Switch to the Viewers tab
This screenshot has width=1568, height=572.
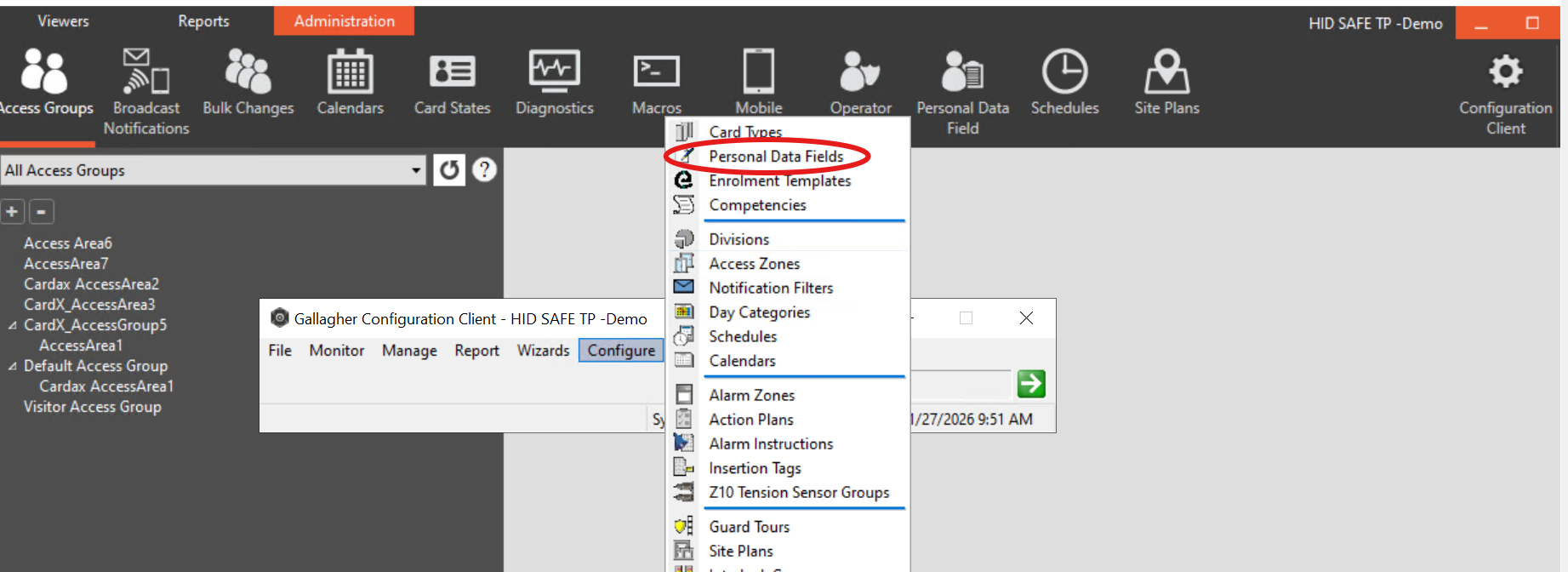tap(63, 21)
